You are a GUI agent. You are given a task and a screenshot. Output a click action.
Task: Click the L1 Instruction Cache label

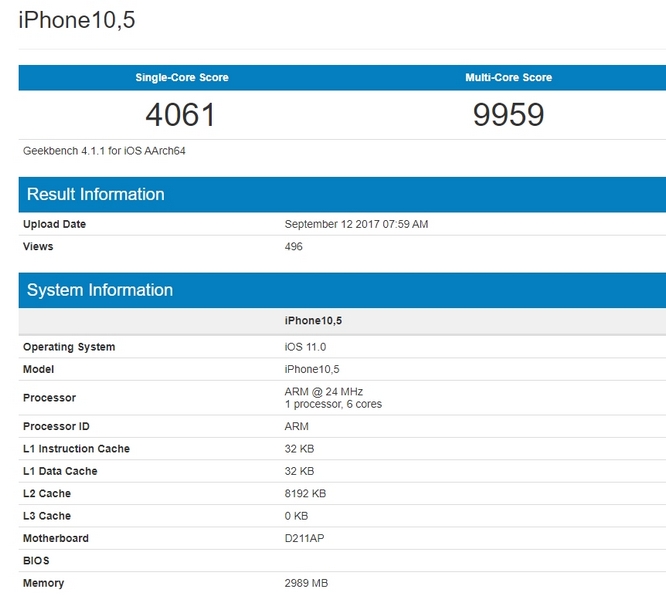(x=76, y=448)
